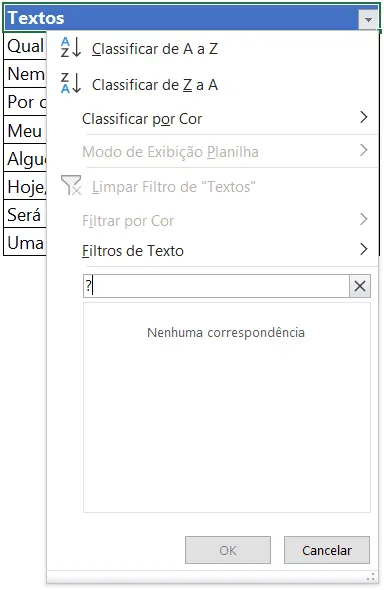Open the Textos column filter dropdown arrow

click(x=368, y=19)
